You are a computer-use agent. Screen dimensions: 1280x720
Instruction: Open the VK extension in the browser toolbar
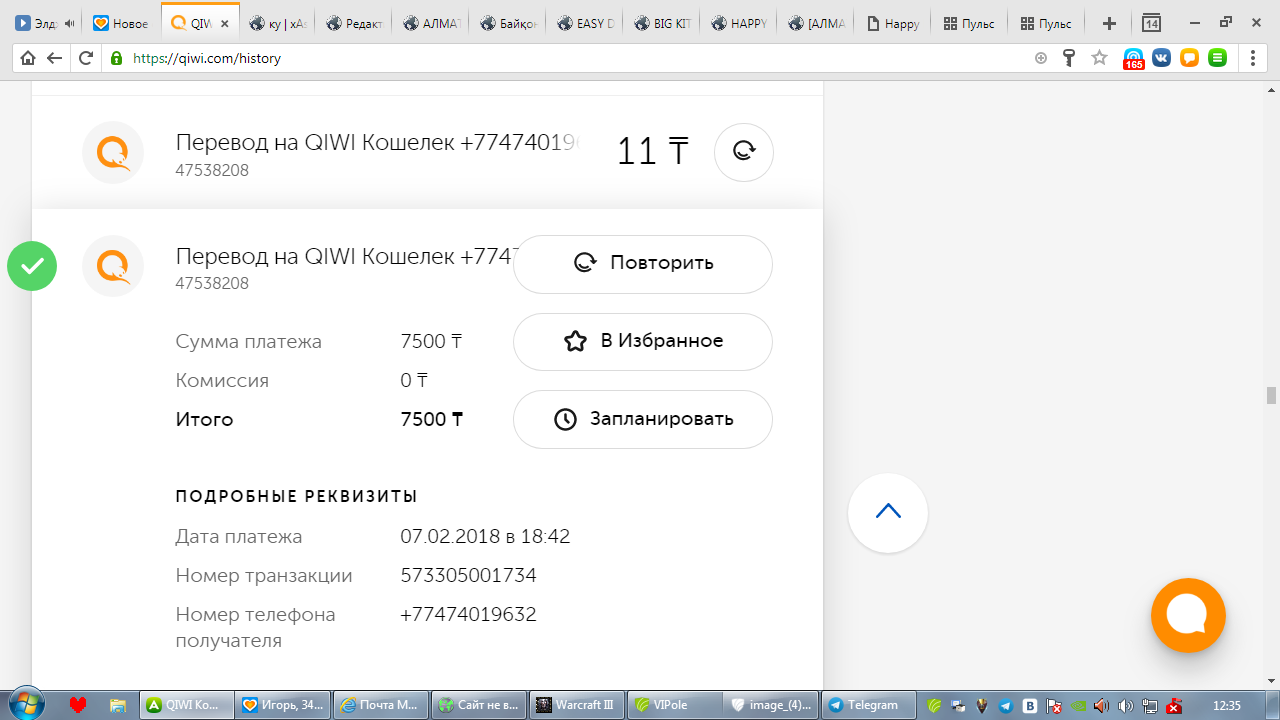coord(1161,58)
